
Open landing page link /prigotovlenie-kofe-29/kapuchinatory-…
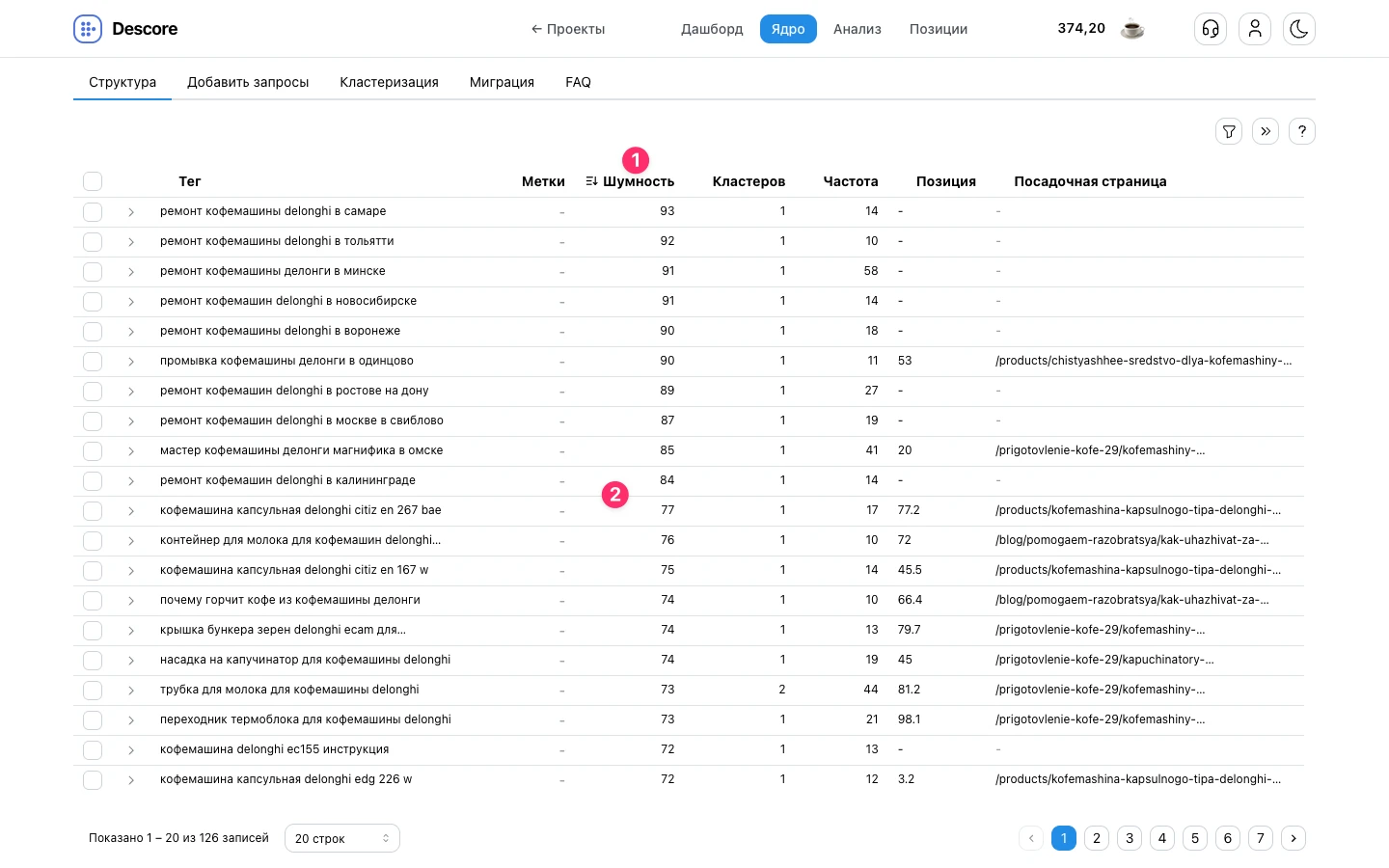[1104, 660]
